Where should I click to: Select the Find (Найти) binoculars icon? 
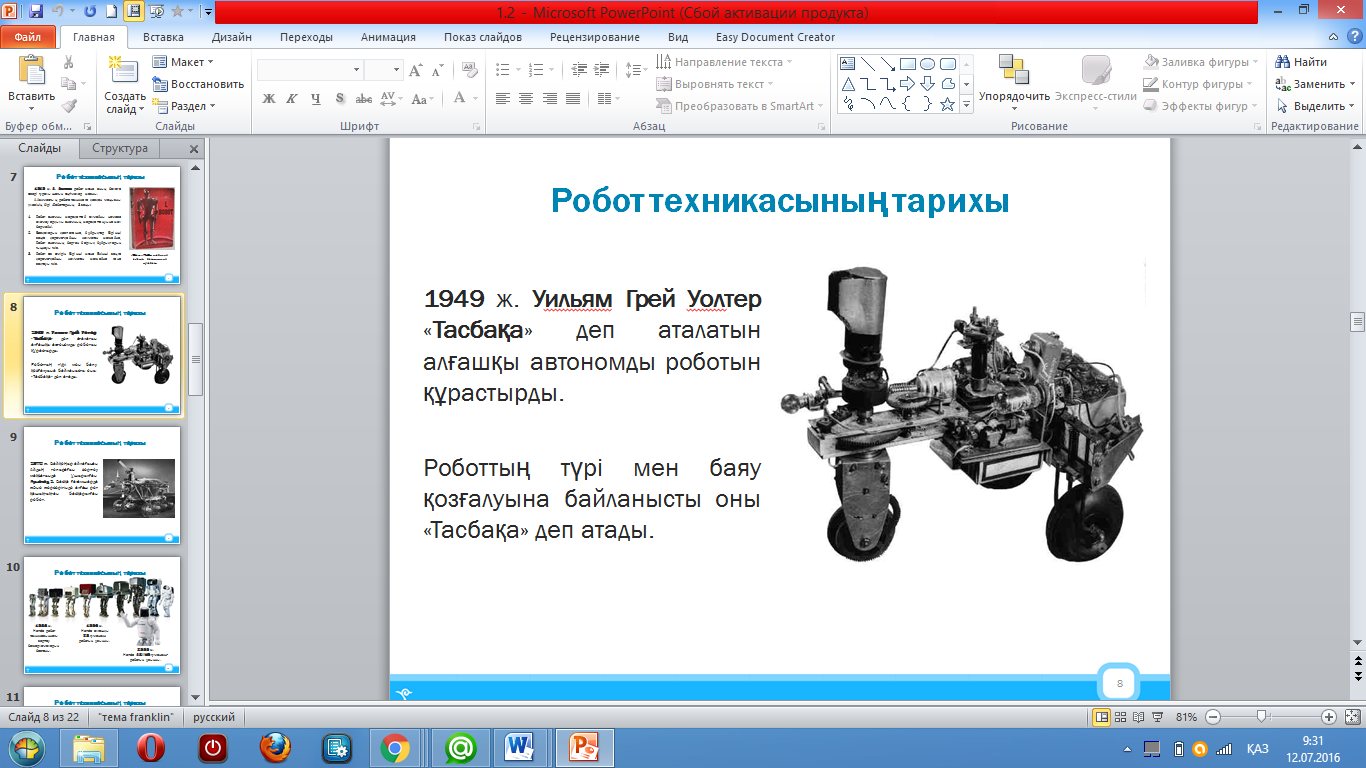(x=1282, y=62)
